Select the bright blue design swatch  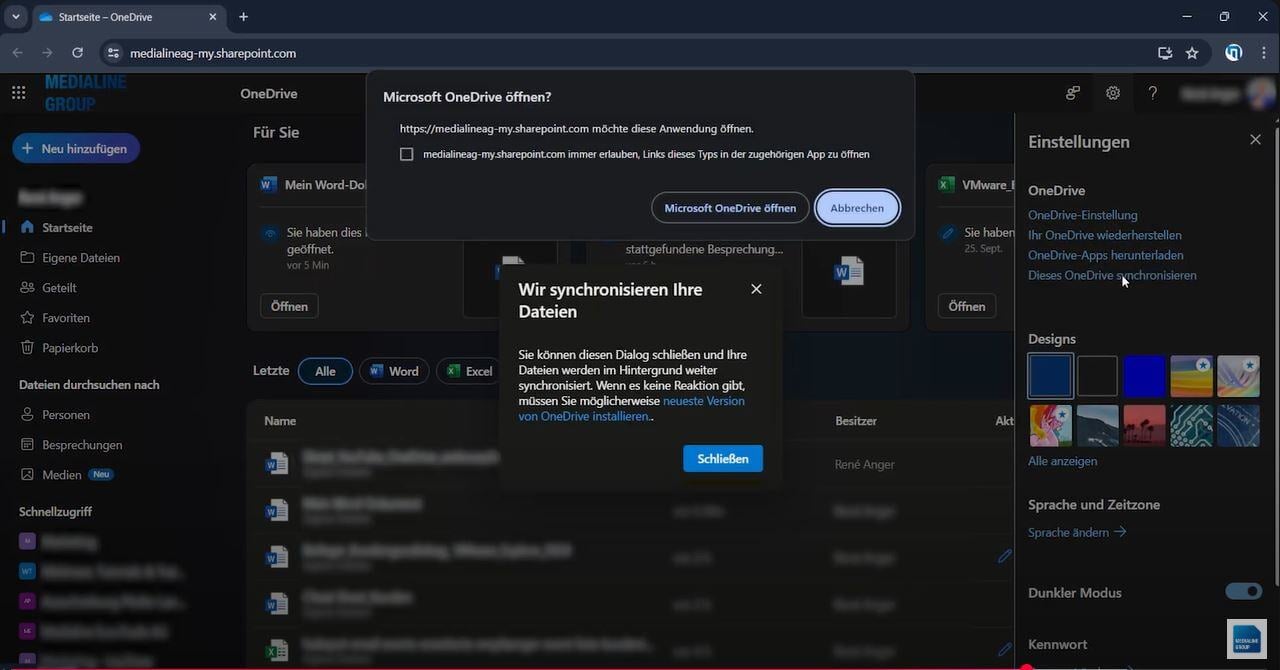coord(1144,376)
